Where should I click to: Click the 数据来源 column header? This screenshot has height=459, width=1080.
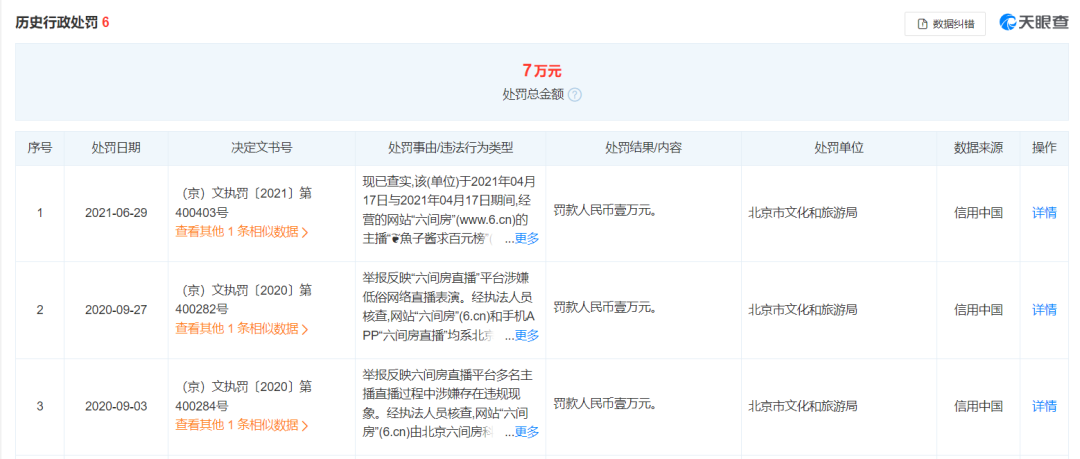(x=978, y=148)
